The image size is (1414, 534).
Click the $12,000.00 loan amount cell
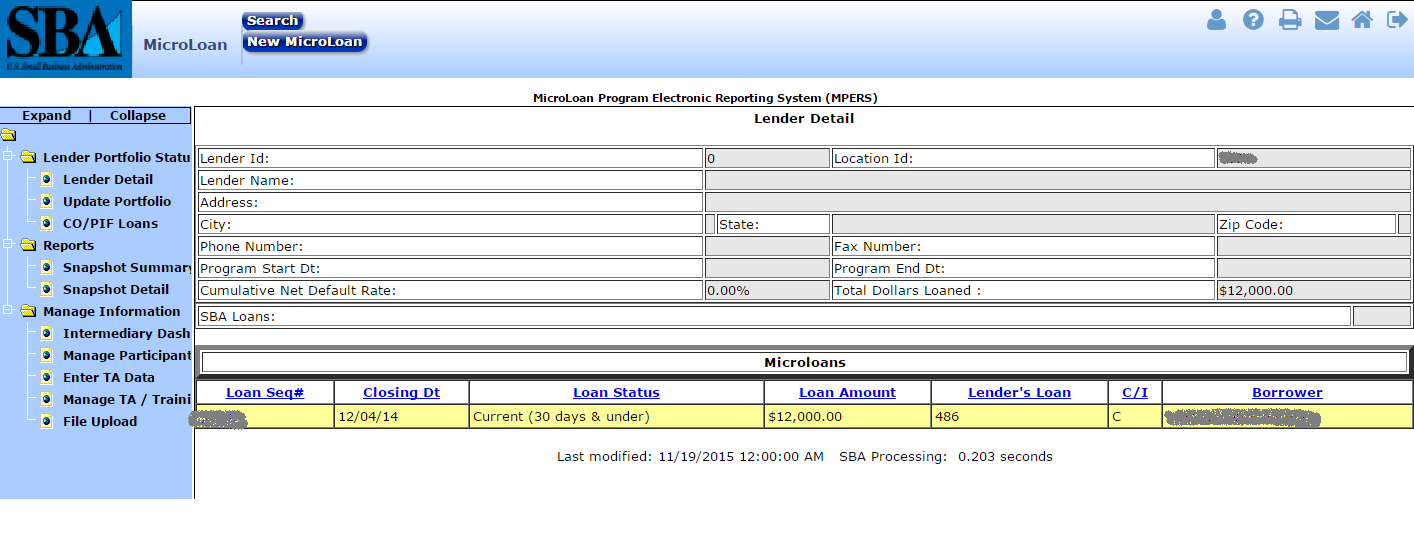click(847, 416)
